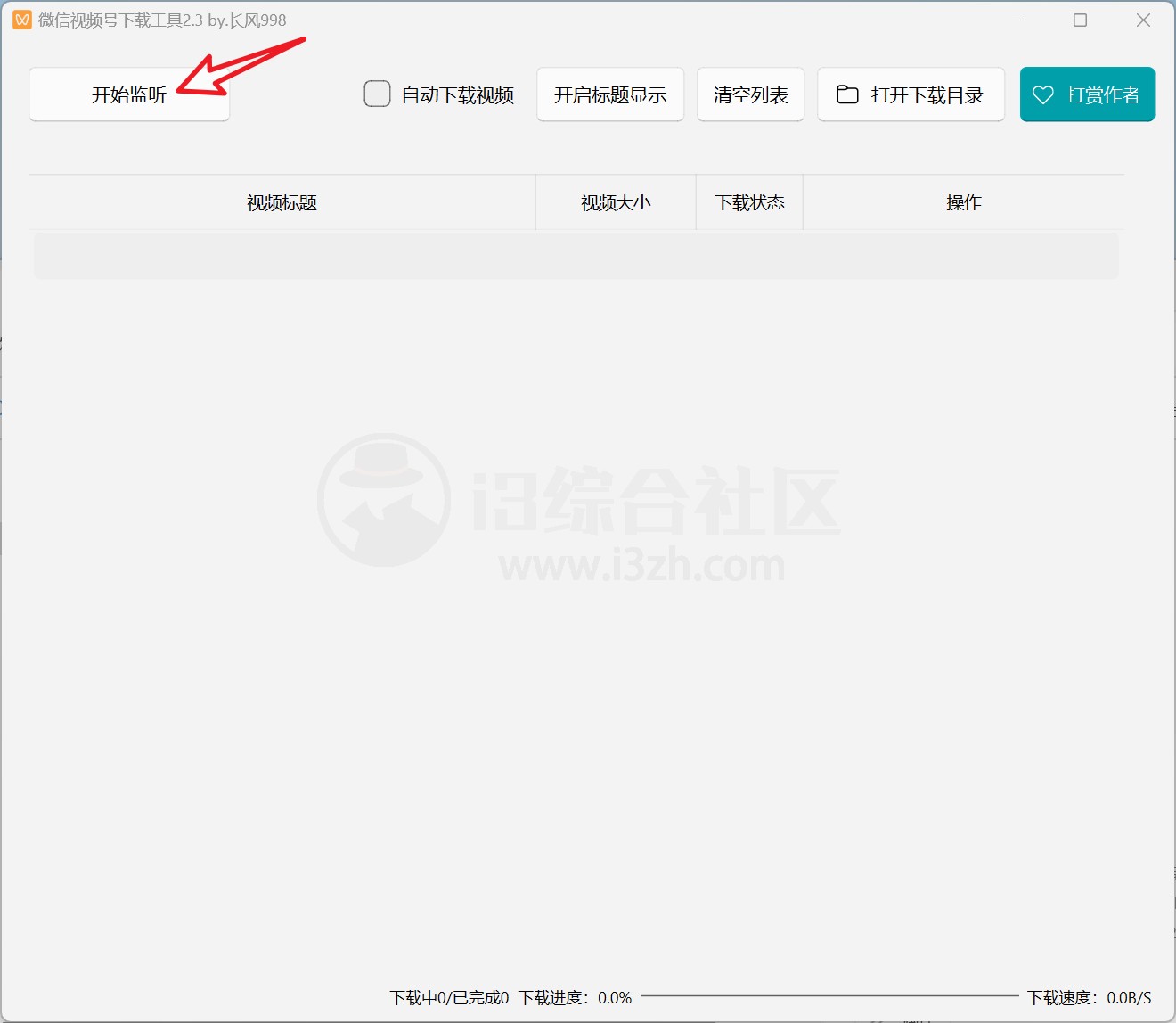This screenshot has height=1023, width=1176.
Task: Click the heart icon on the 打赏作者 button
Action: point(1043,94)
